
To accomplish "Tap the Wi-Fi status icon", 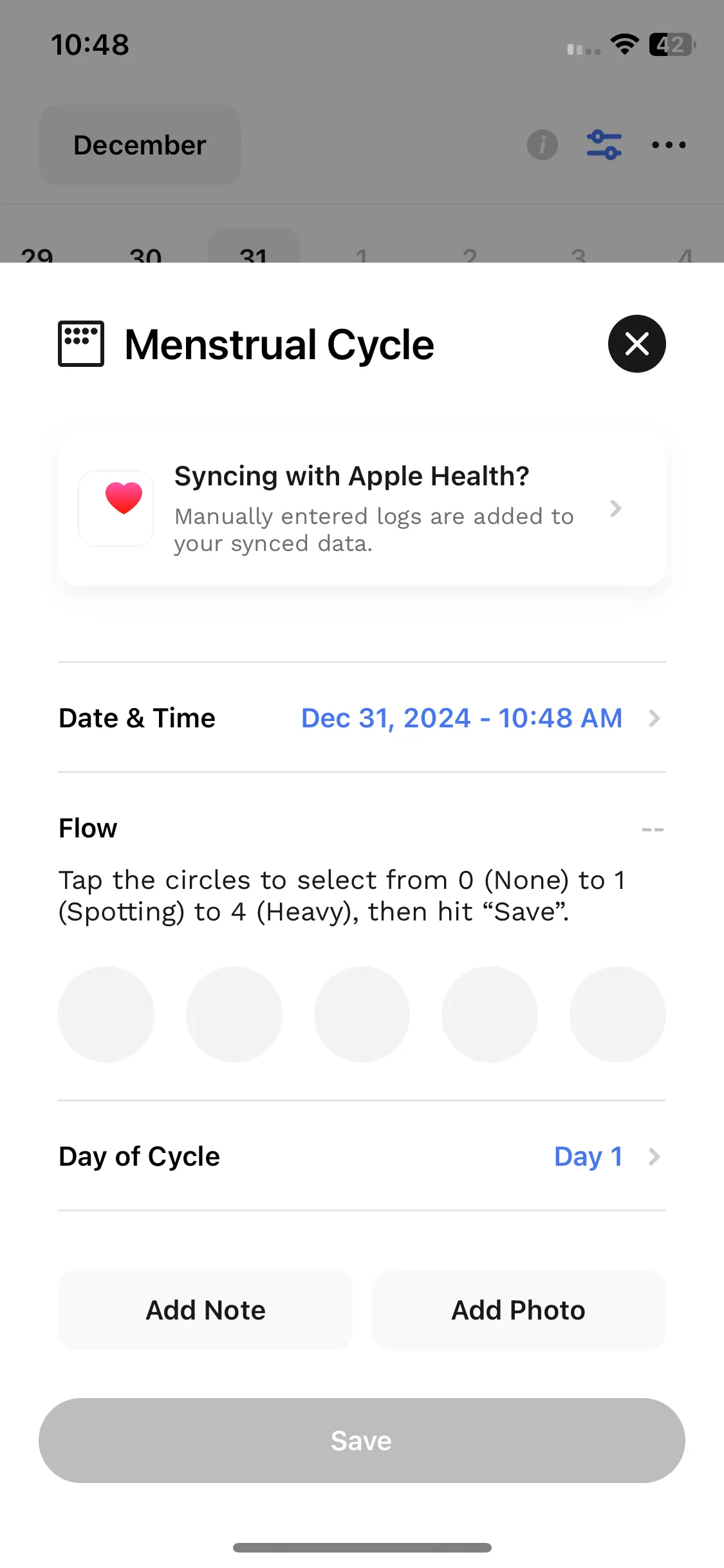I will pyautogui.click(x=624, y=44).
